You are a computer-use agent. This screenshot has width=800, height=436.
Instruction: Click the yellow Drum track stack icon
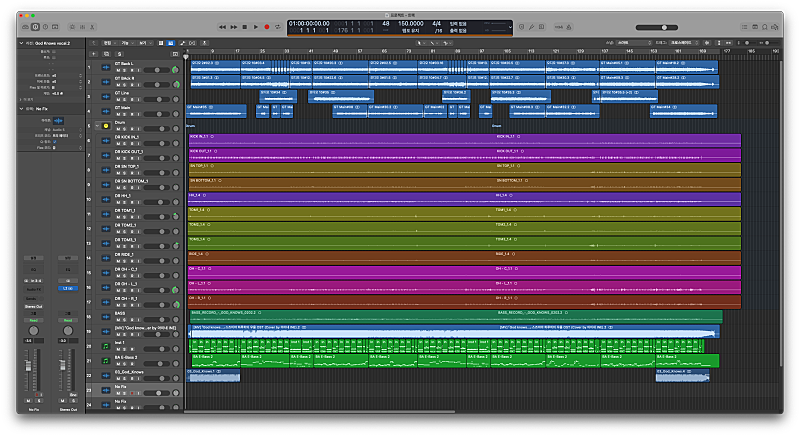click(x=105, y=126)
